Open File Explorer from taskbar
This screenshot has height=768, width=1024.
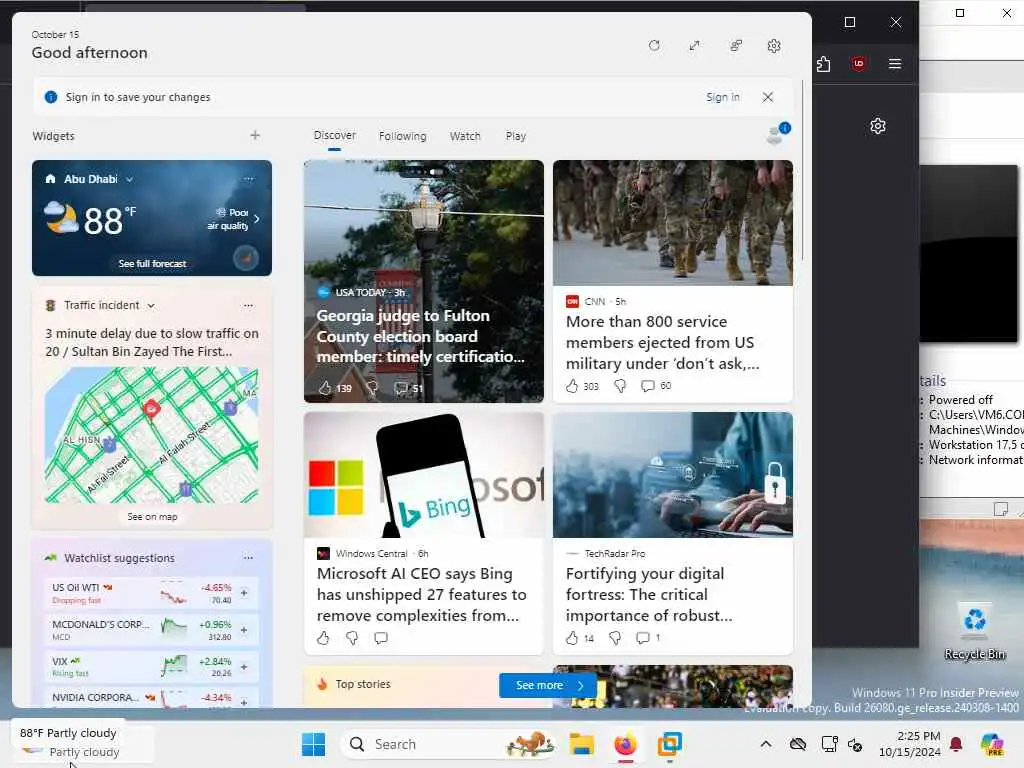[581, 744]
